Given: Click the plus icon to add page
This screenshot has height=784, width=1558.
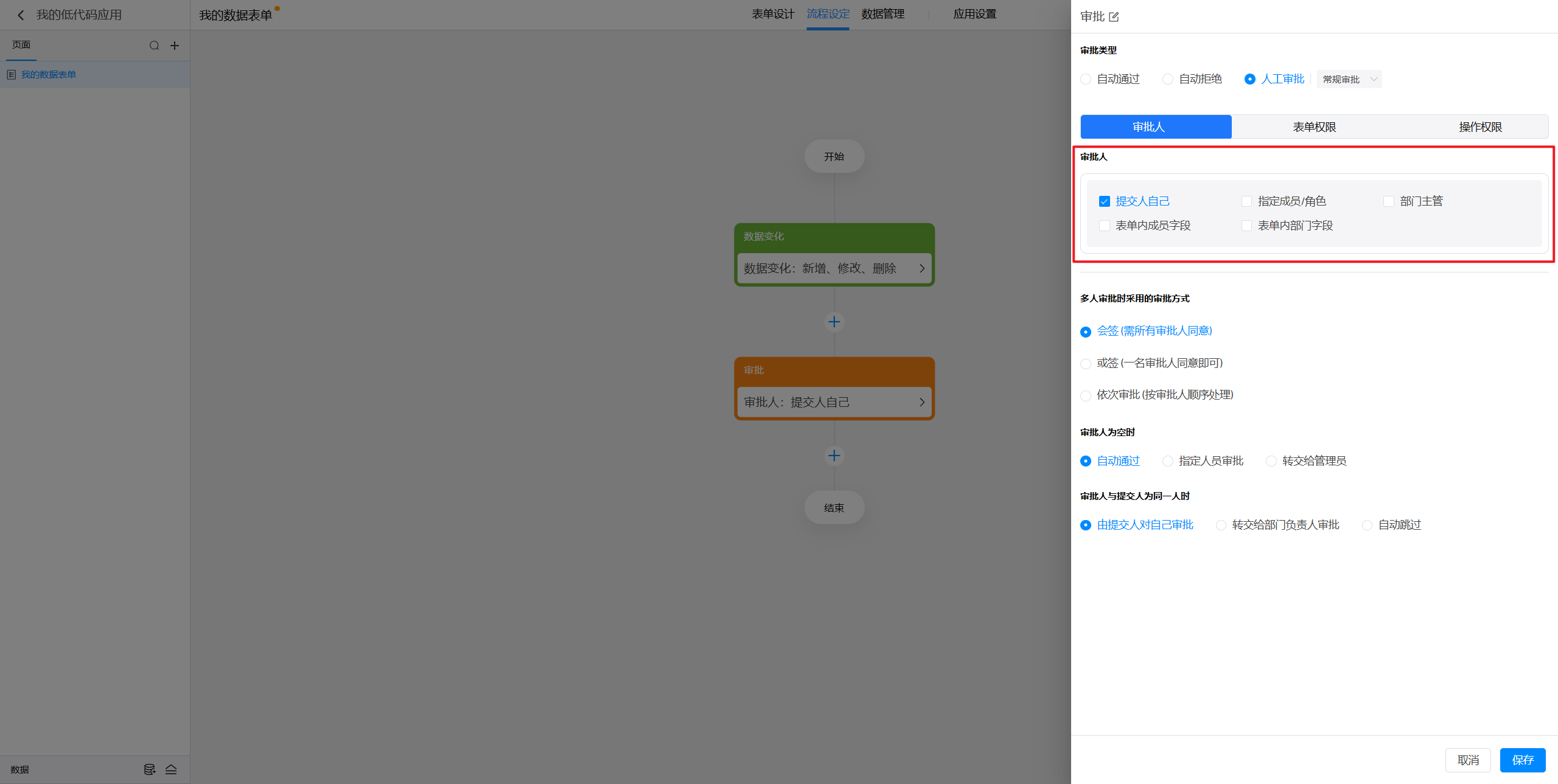Looking at the screenshot, I should pos(175,46).
